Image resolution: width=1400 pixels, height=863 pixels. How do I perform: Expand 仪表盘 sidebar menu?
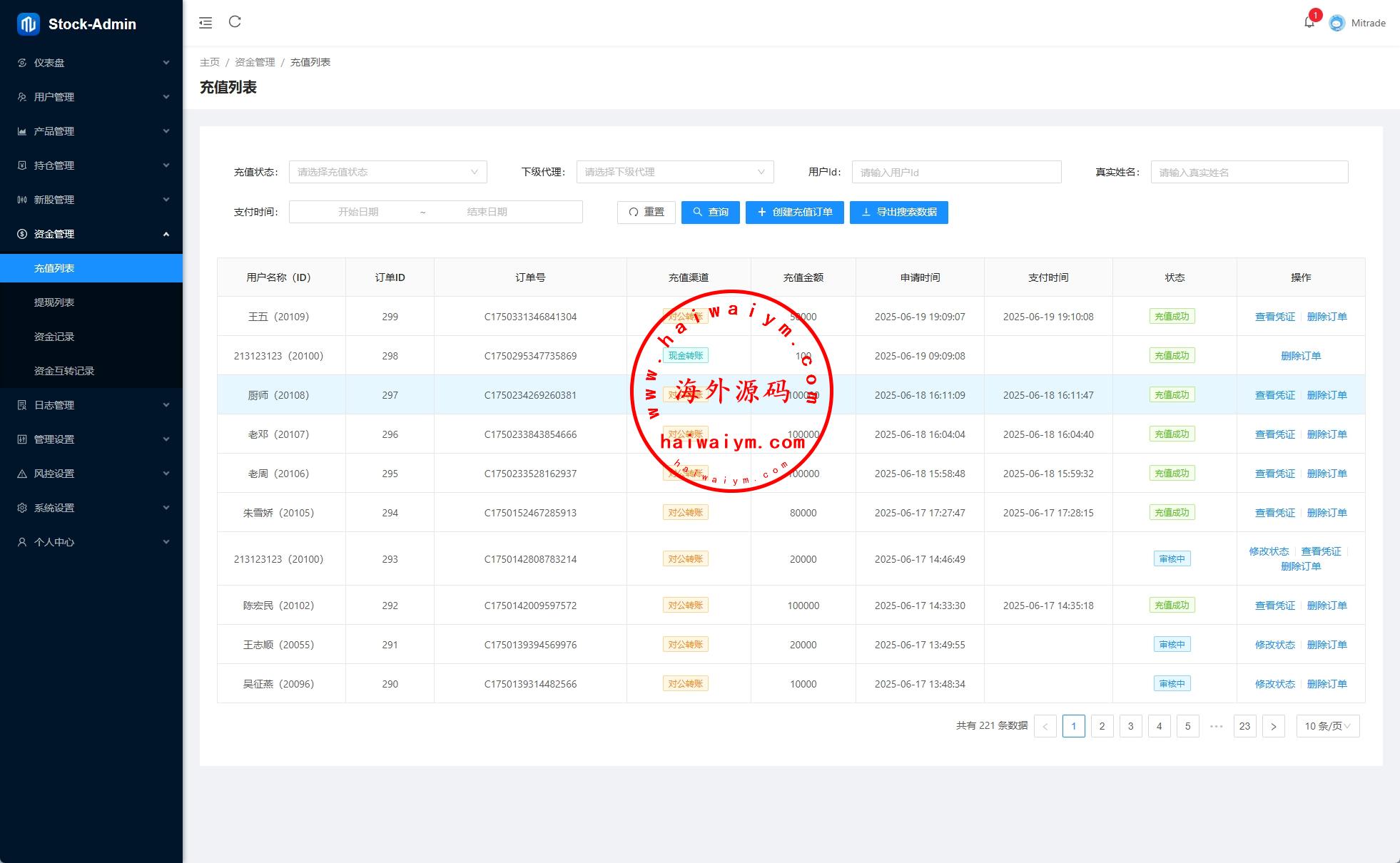point(91,63)
